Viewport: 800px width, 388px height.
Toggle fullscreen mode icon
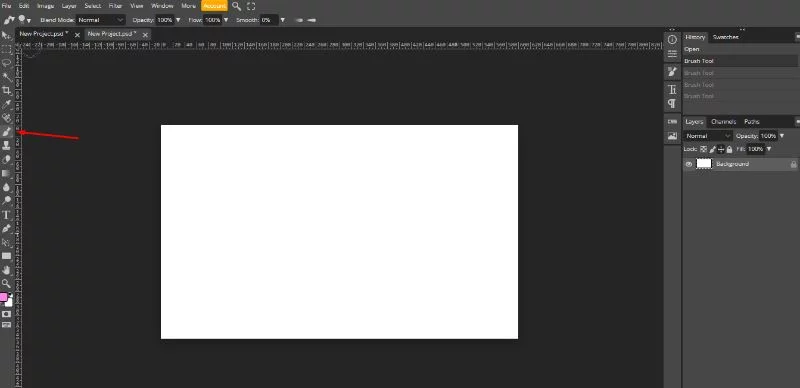251,6
